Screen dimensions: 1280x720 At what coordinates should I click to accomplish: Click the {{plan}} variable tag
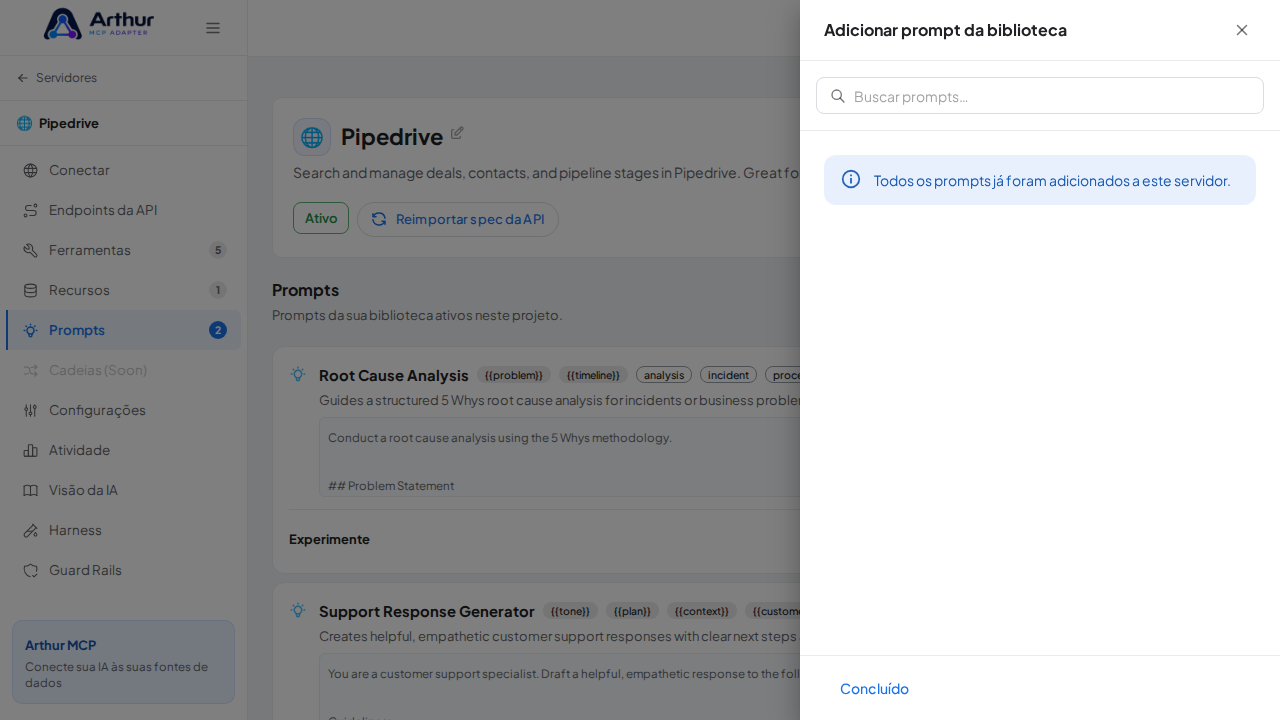[x=632, y=611]
